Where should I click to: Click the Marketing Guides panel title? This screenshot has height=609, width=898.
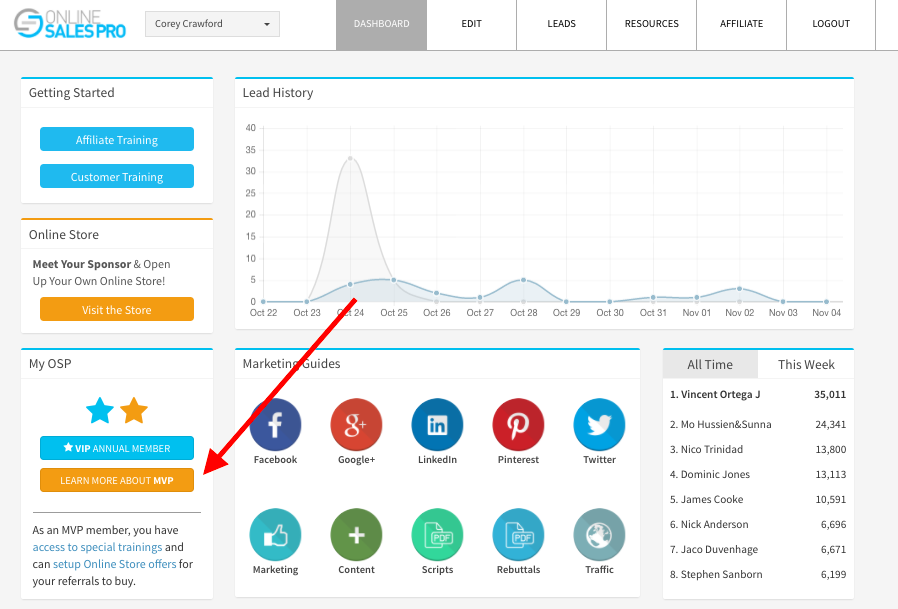[x=292, y=364]
